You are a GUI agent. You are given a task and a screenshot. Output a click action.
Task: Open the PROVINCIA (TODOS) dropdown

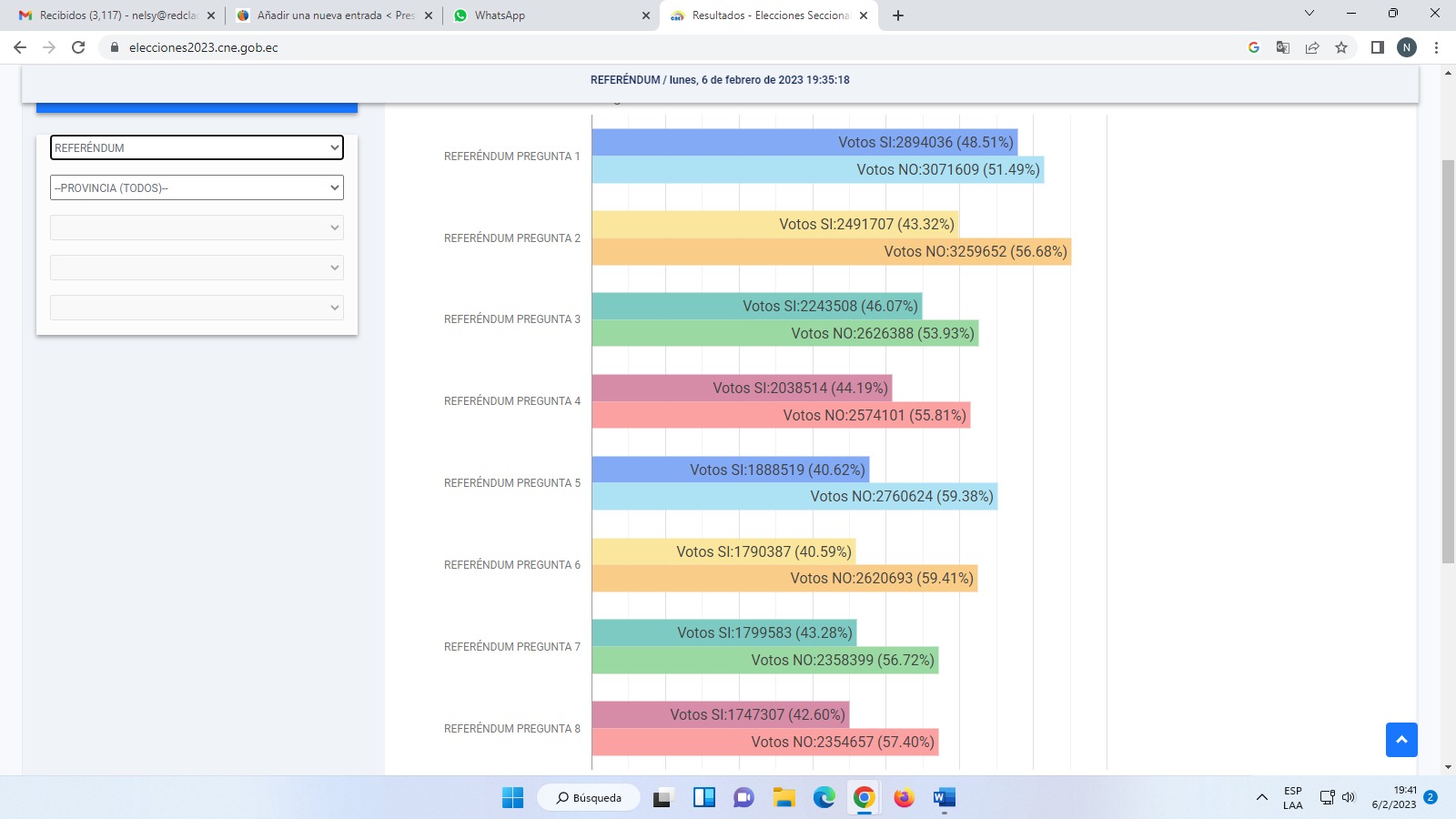[197, 187]
